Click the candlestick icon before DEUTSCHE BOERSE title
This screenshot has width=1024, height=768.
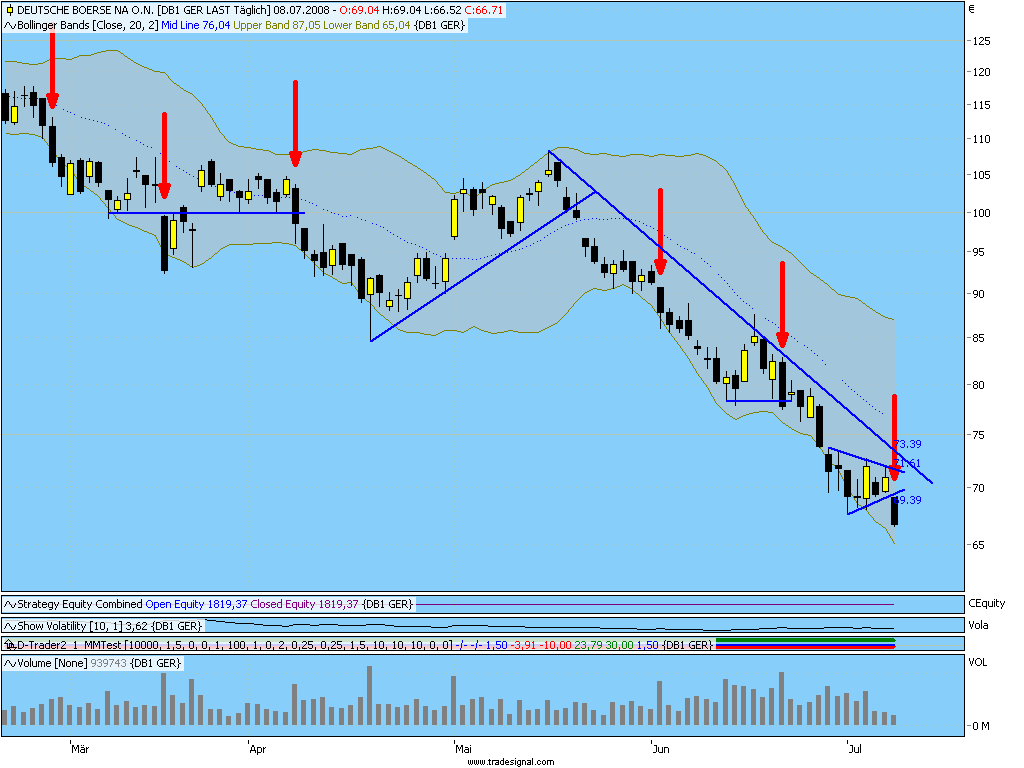click(x=10, y=10)
